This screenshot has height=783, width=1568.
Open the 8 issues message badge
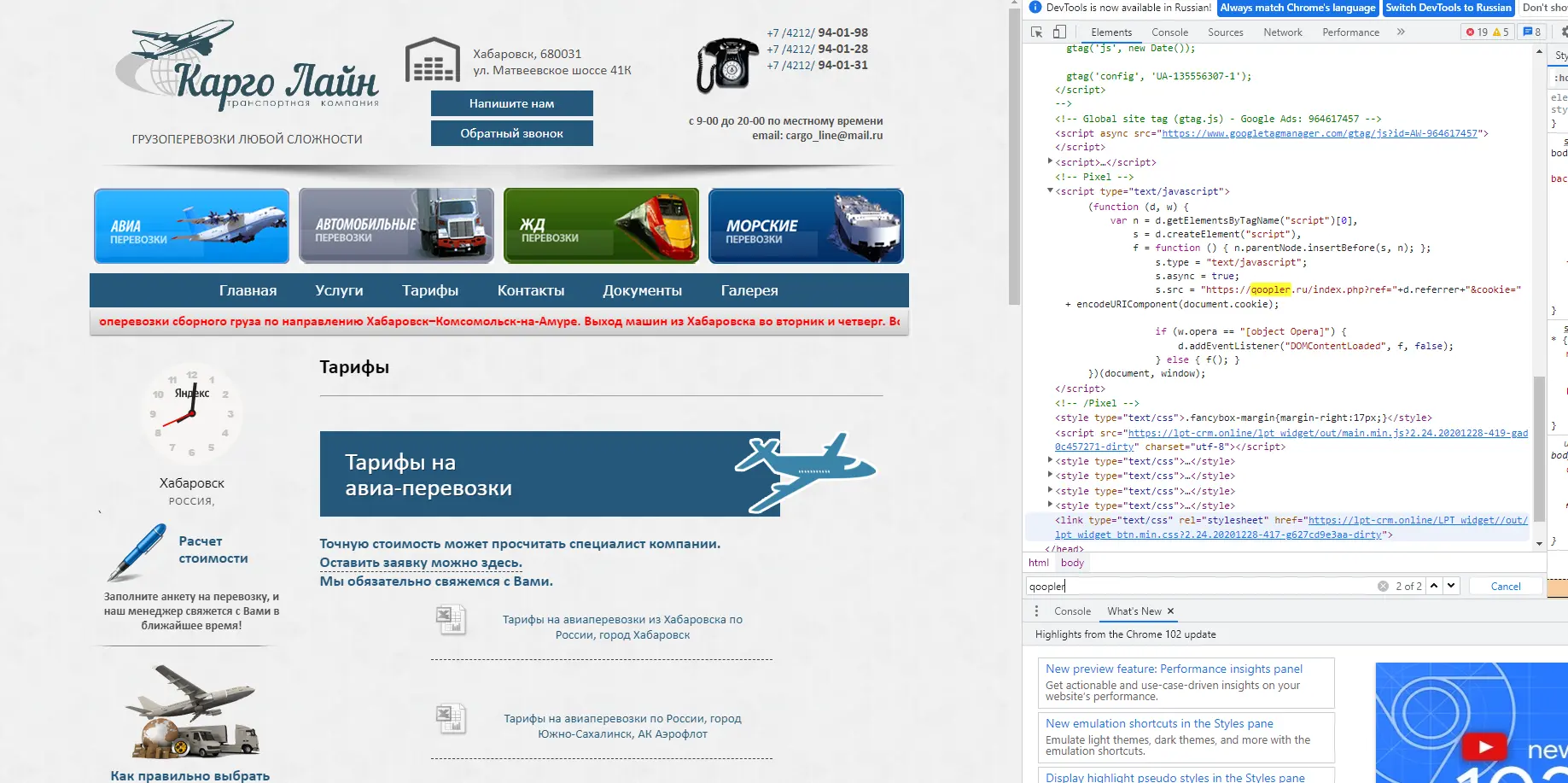(x=1532, y=32)
